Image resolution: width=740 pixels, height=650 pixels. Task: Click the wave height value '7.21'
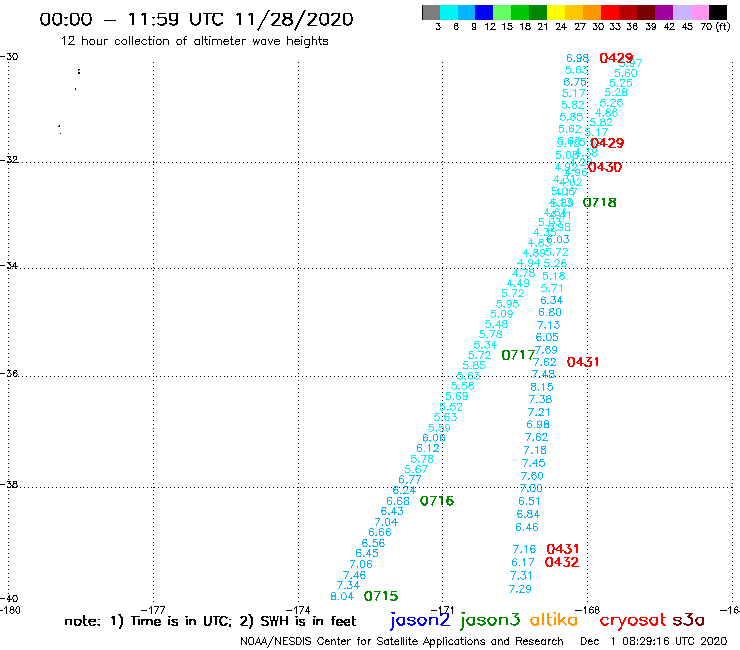coord(539,412)
